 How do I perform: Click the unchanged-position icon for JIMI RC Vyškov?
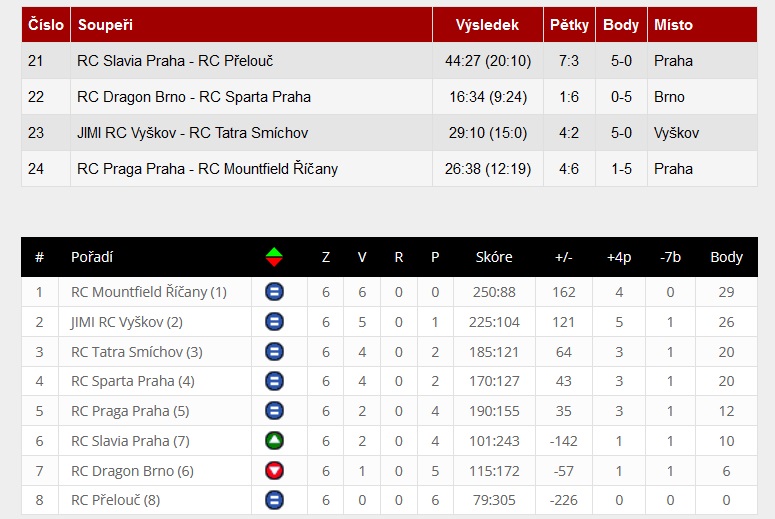pyautogui.click(x=274, y=322)
